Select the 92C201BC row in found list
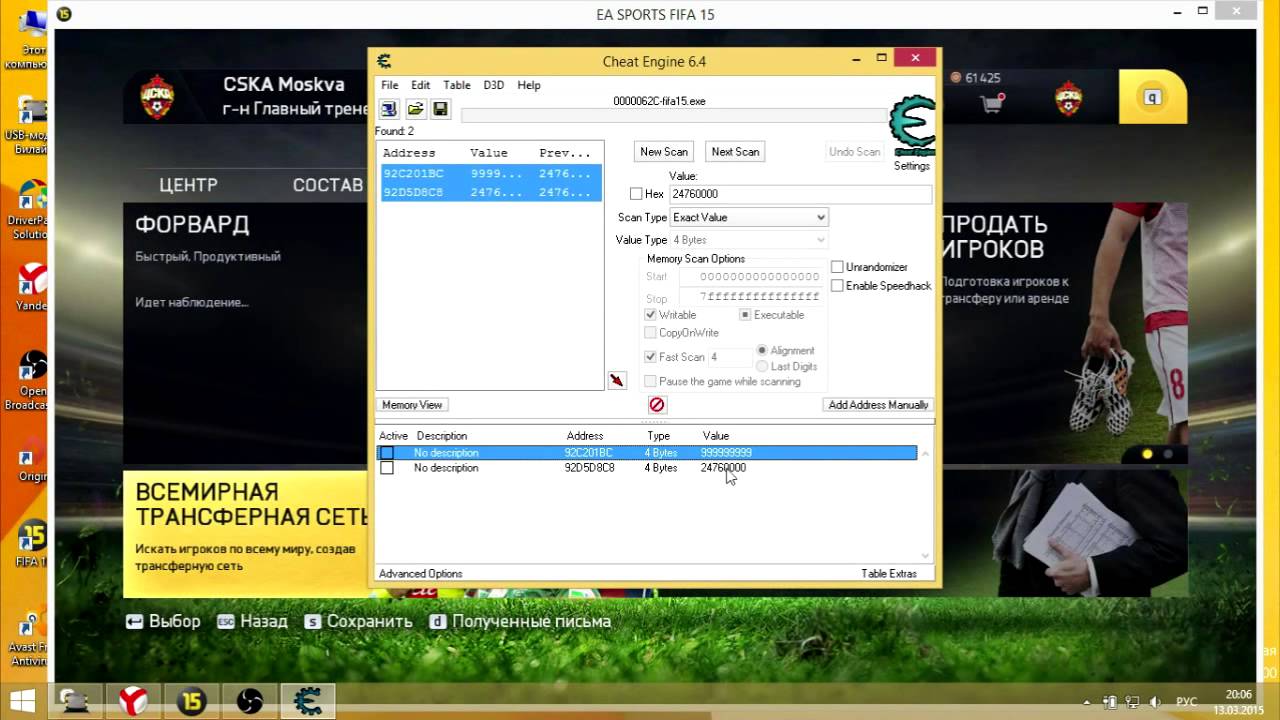Viewport: 1280px width, 720px height. (x=491, y=173)
